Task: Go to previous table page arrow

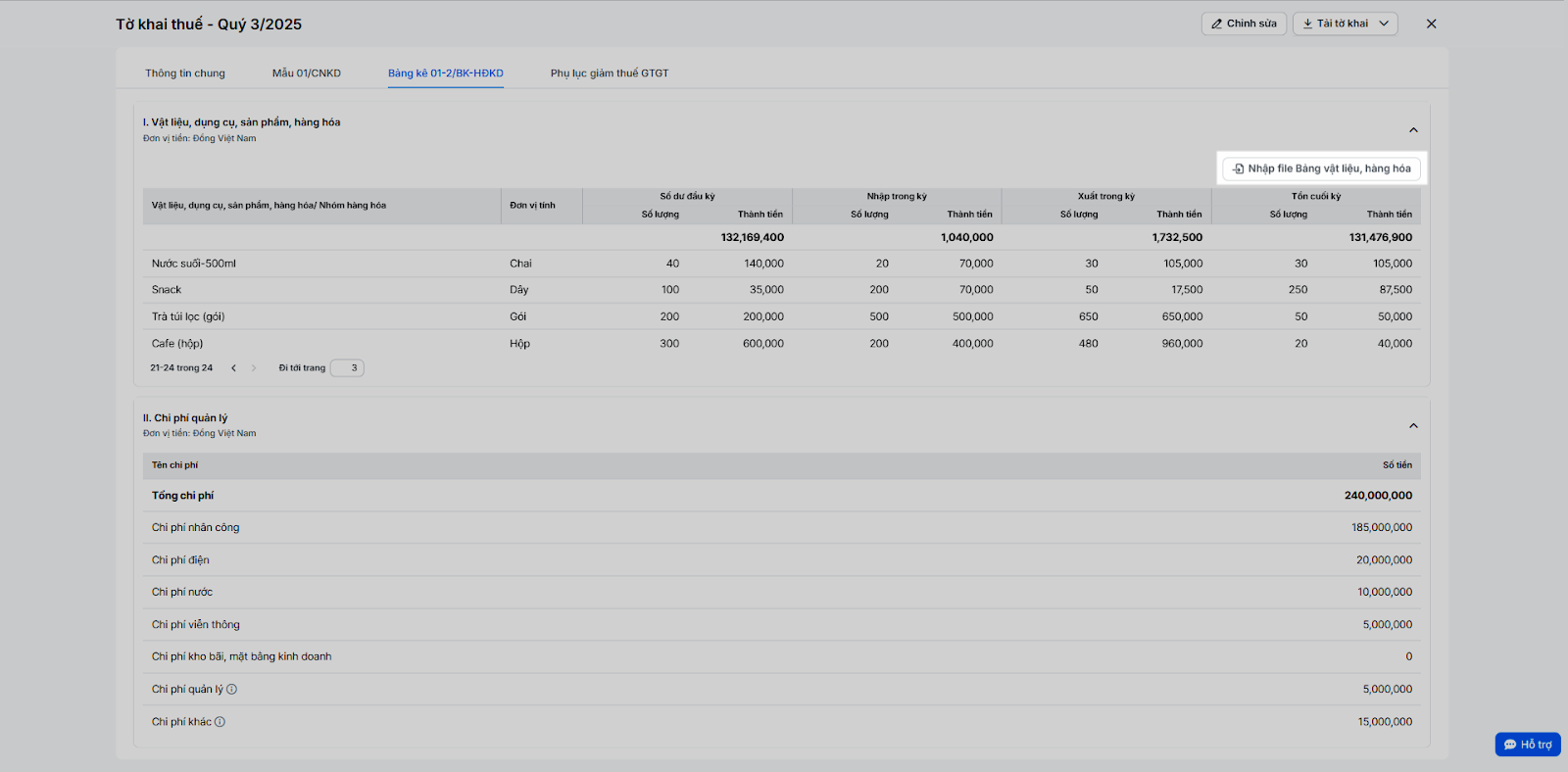Action: (x=233, y=368)
